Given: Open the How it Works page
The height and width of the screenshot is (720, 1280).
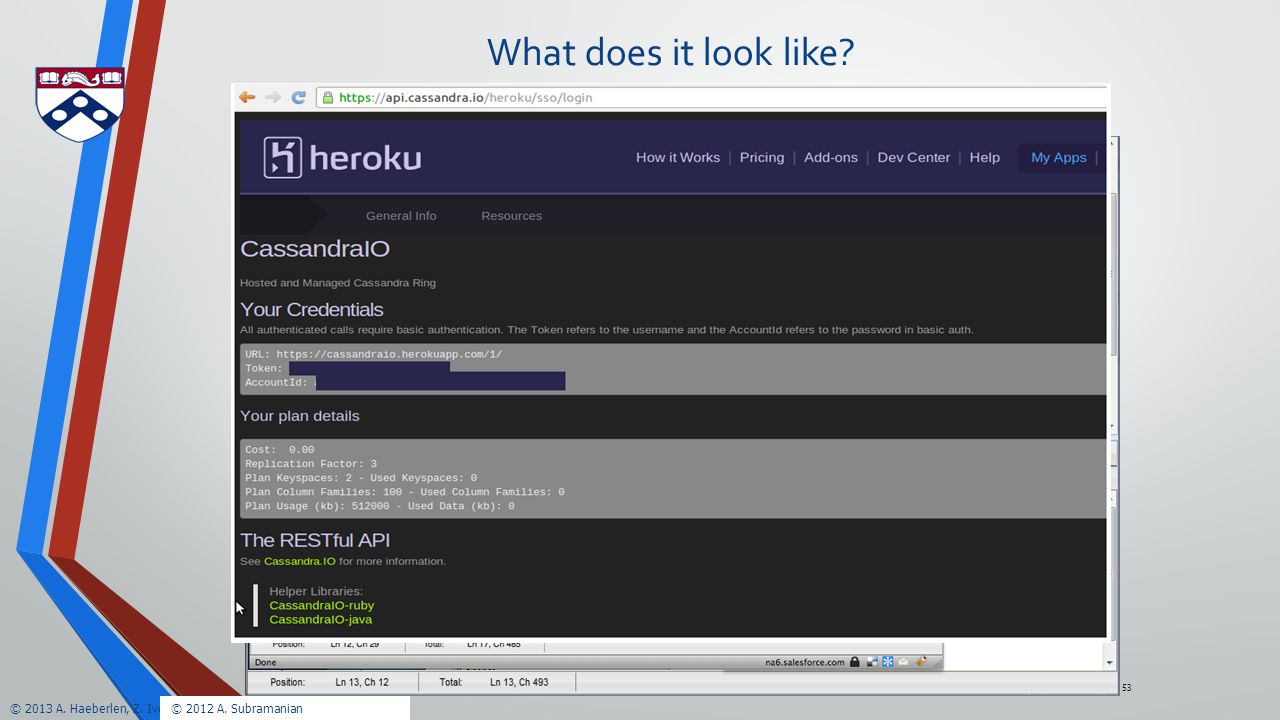Looking at the screenshot, I should [678, 157].
